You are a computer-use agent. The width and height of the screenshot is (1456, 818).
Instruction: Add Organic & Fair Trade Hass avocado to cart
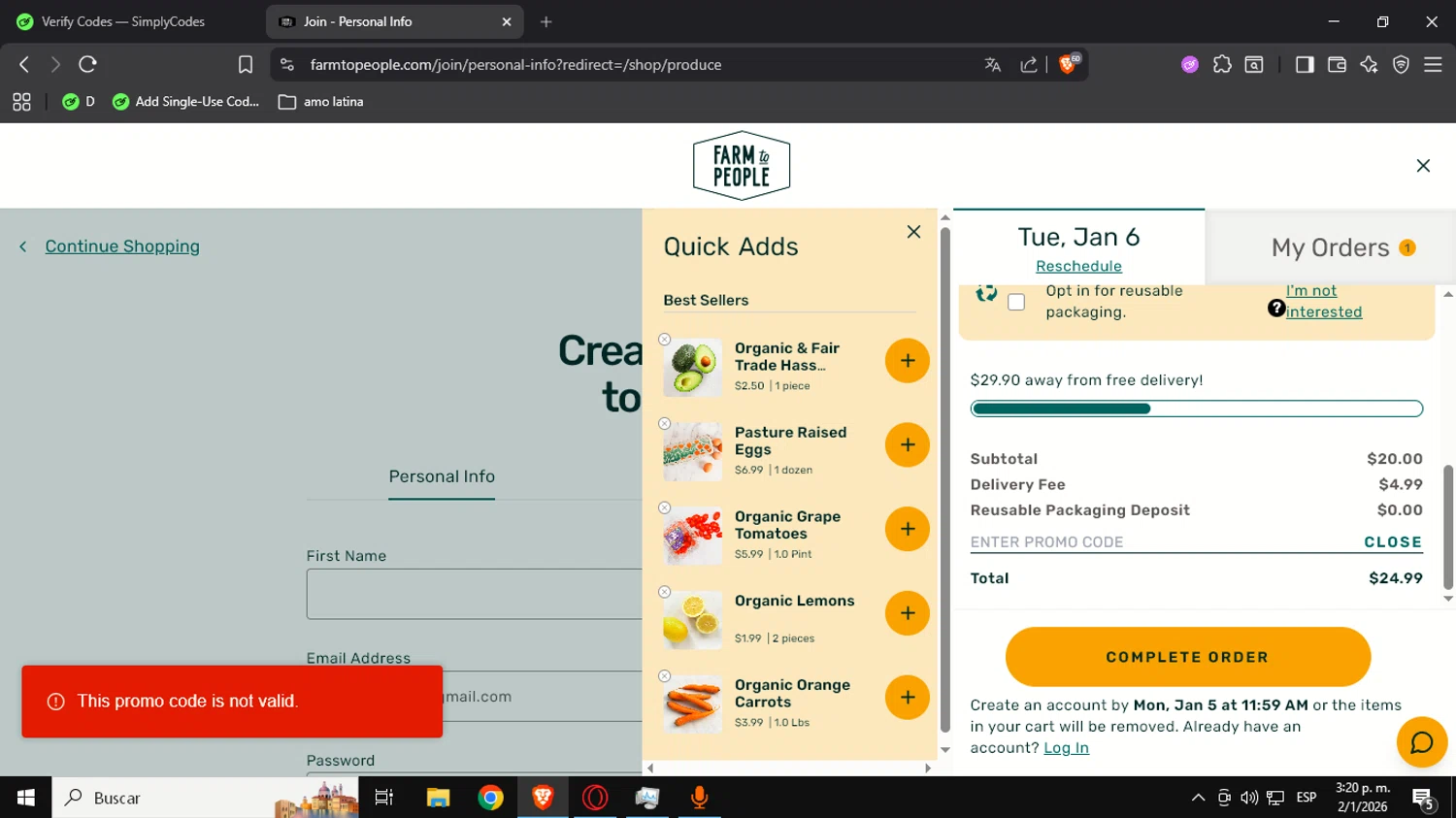click(x=907, y=361)
